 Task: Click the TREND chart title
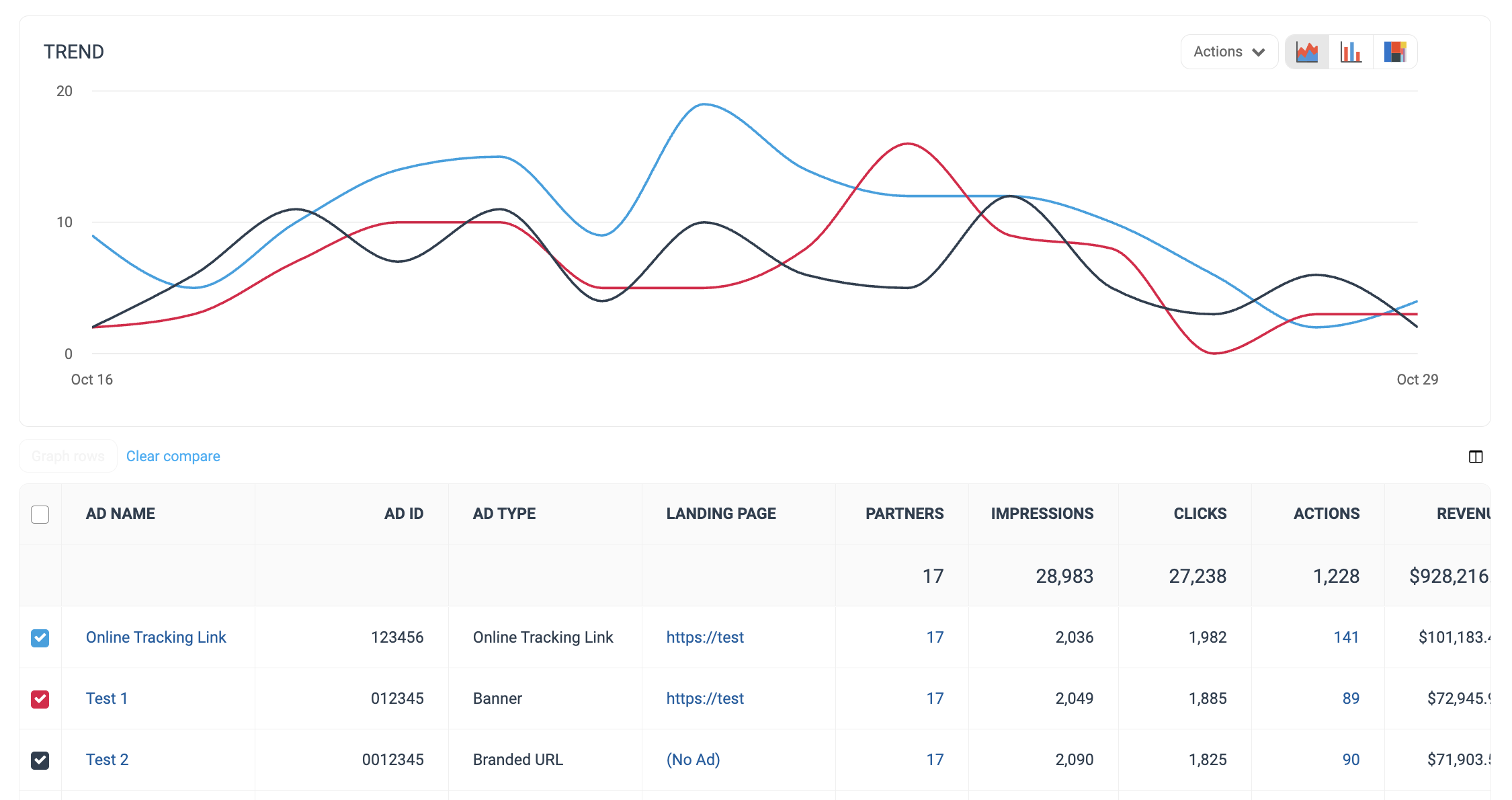point(74,52)
